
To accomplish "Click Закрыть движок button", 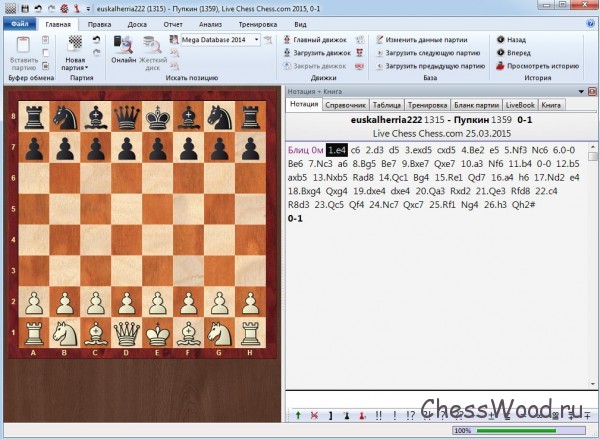I will (x=315, y=66).
